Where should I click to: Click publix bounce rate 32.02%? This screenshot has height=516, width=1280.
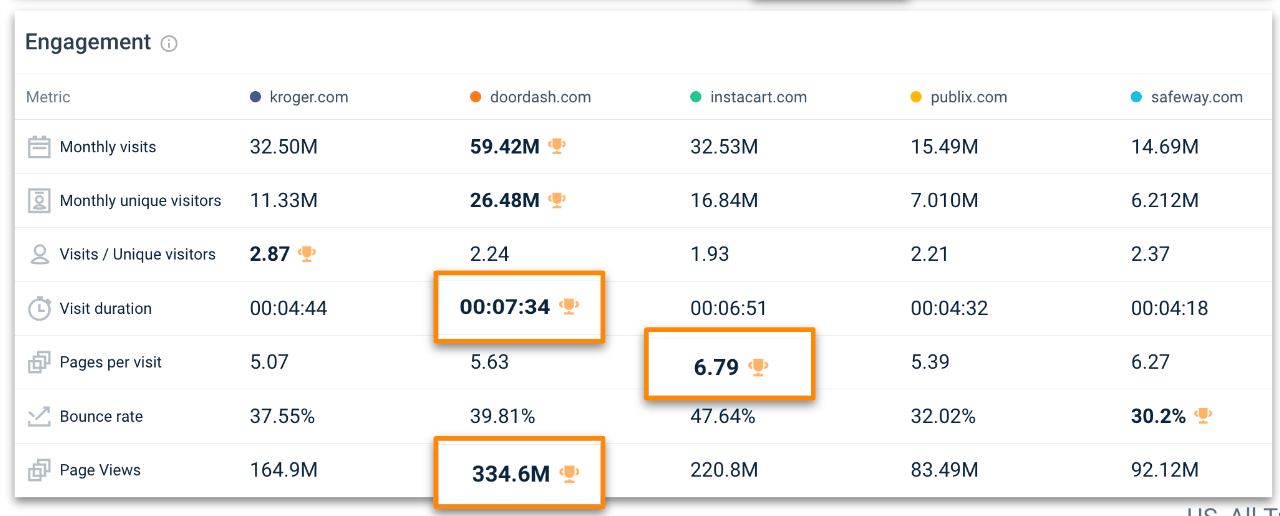click(x=942, y=417)
